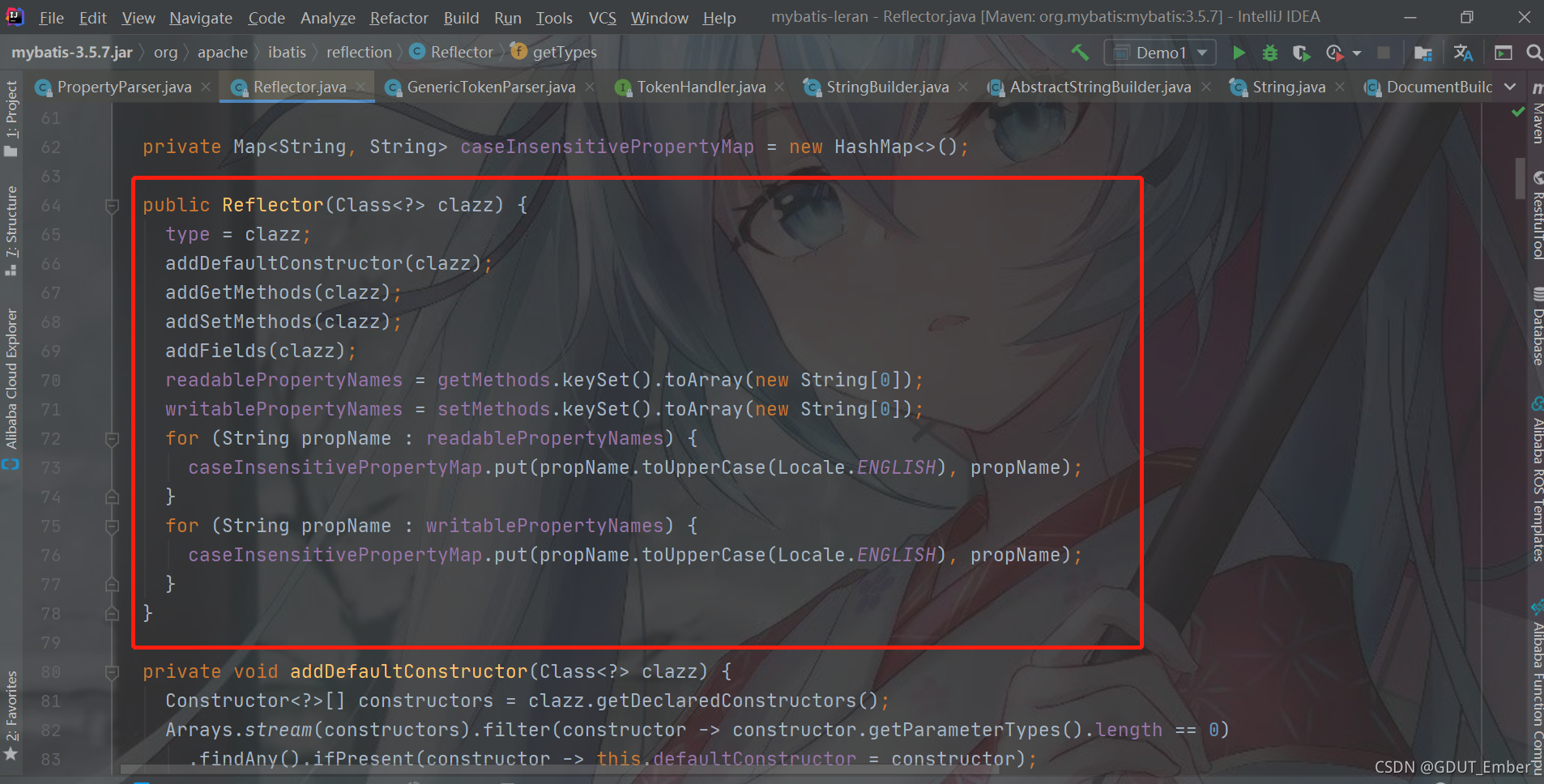
Task: Click the IntelliJ IDEA logo icon
Action: tap(15, 16)
